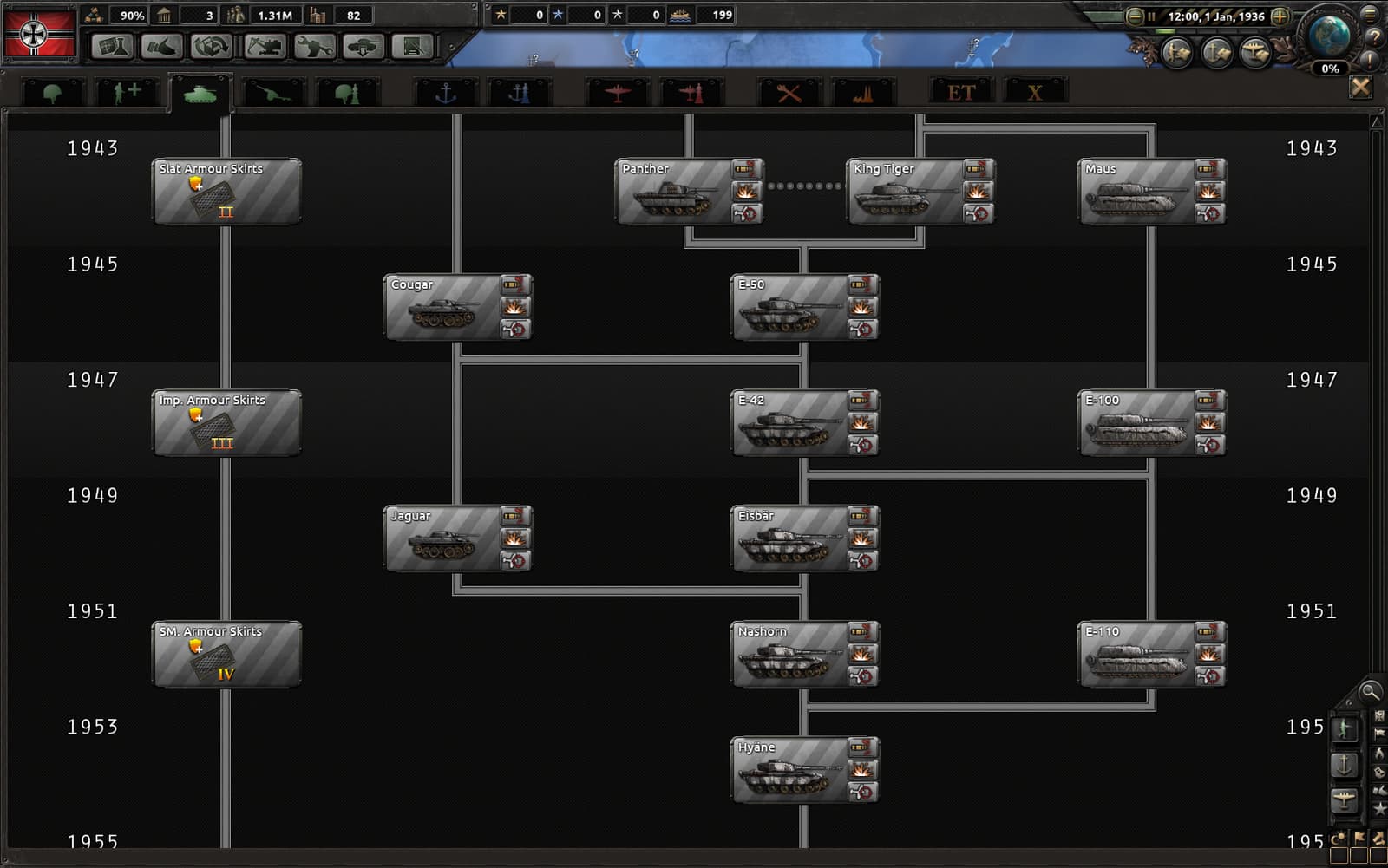This screenshot has height=868, width=1388.
Task: Decrease game speed with minus button
Action: click(1134, 16)
